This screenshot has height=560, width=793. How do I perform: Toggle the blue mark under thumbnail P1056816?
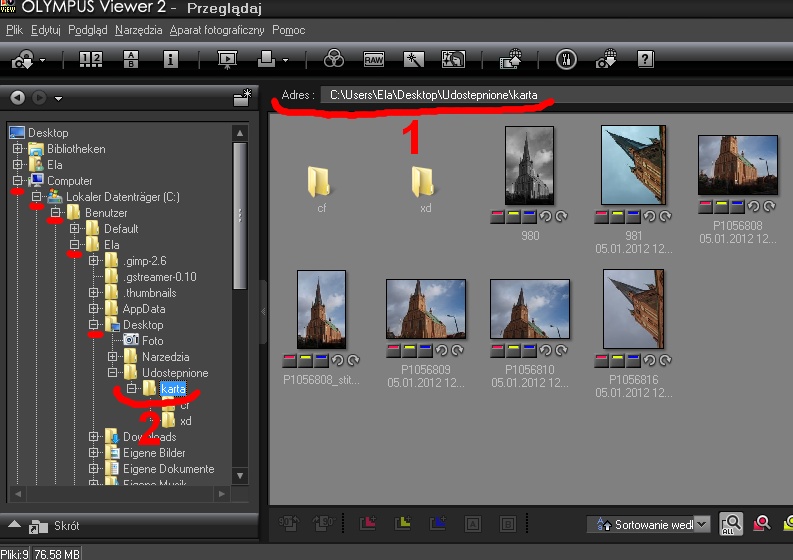pos(633,360)
